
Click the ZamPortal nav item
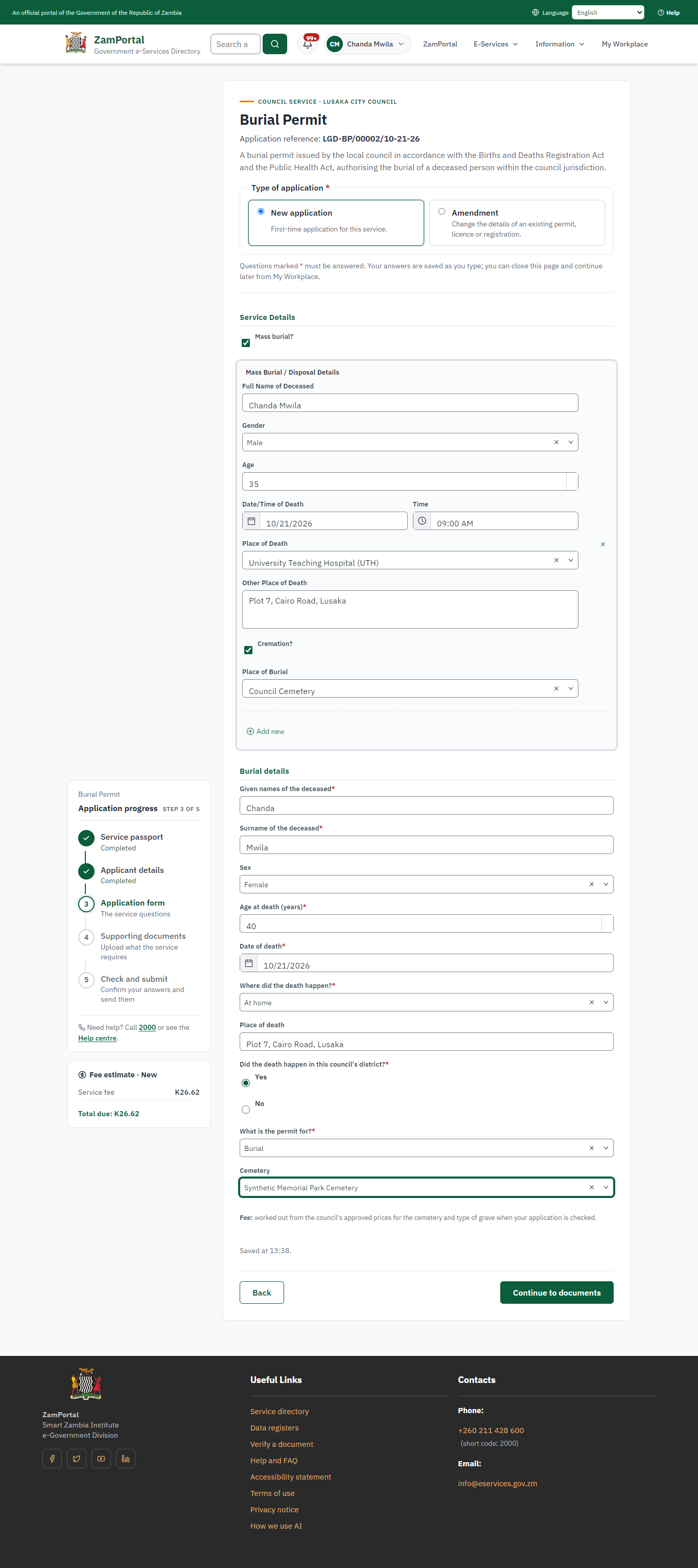[440, 44]
